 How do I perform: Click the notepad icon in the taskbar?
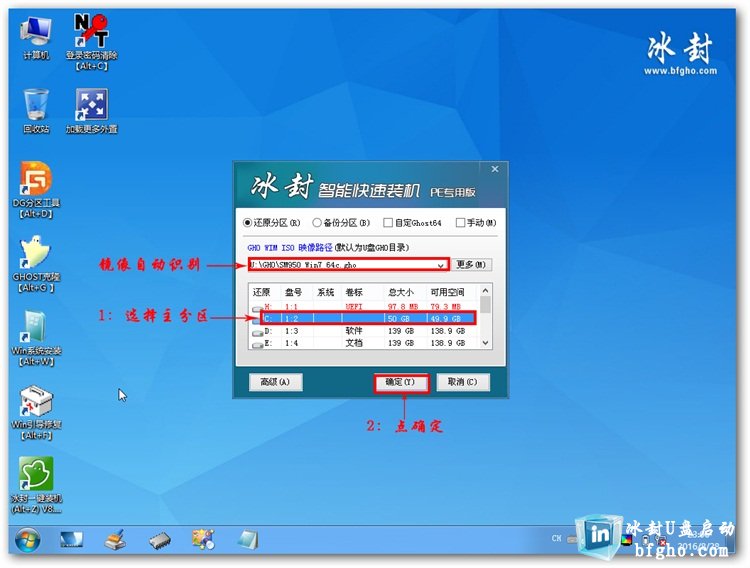[248, 540]
